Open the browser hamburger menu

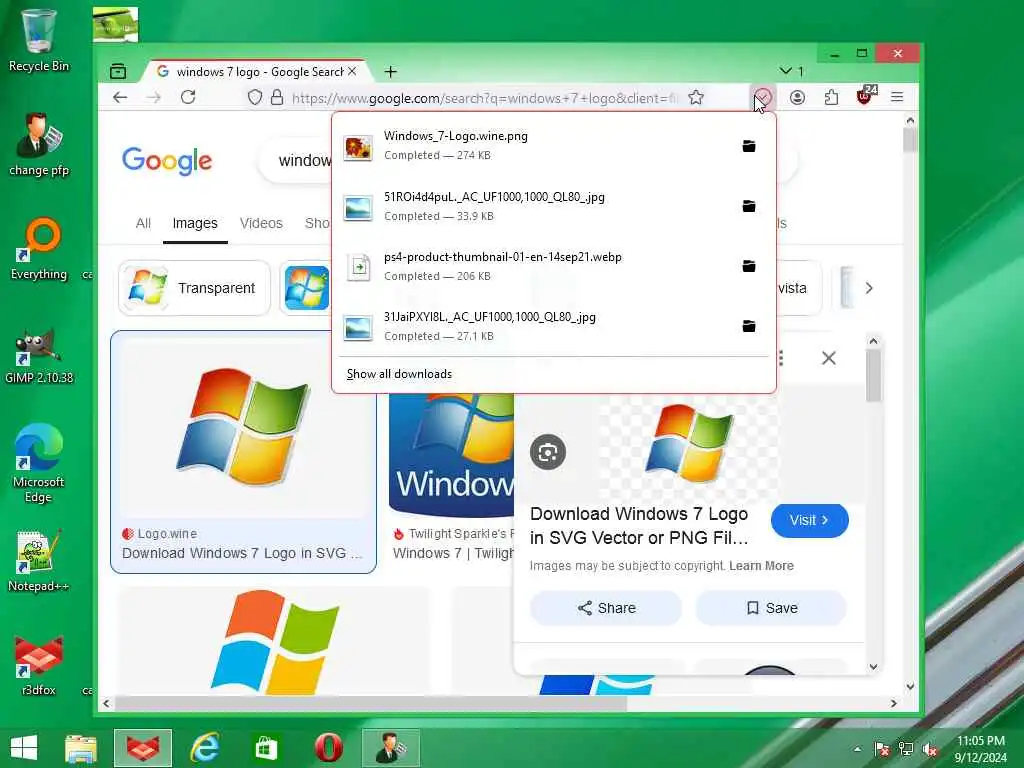tap(897, 97)
